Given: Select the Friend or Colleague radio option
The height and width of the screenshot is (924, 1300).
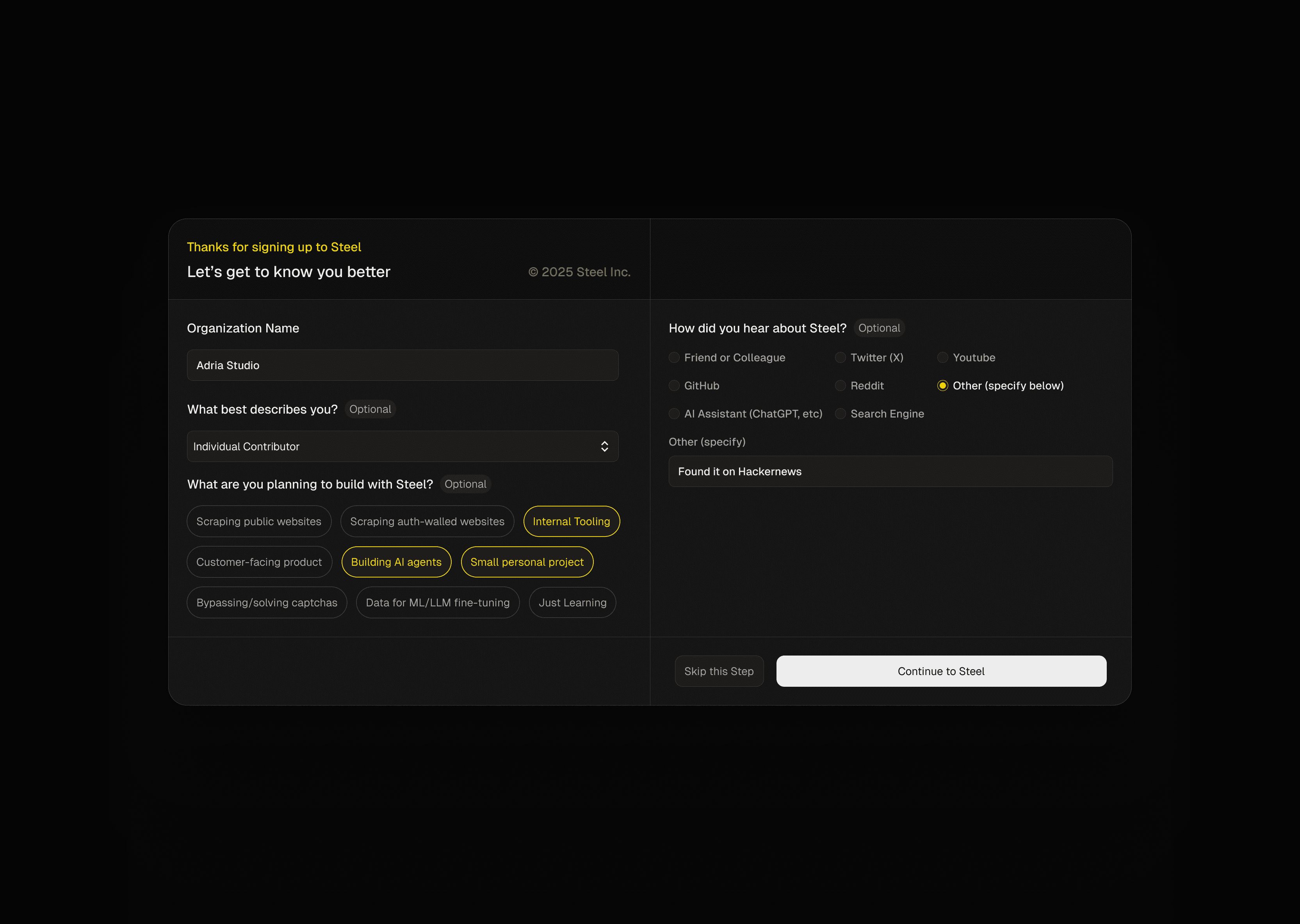Looking at the screenshot, I should 674,358.
